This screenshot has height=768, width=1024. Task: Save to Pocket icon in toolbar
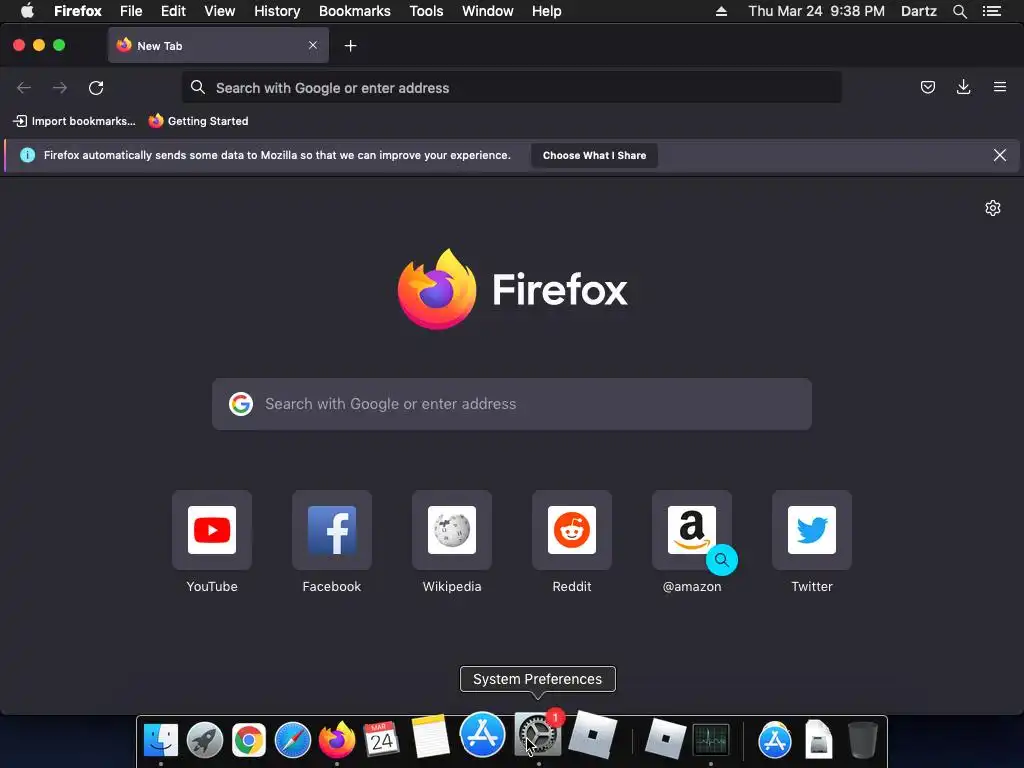tap(927, 87)
